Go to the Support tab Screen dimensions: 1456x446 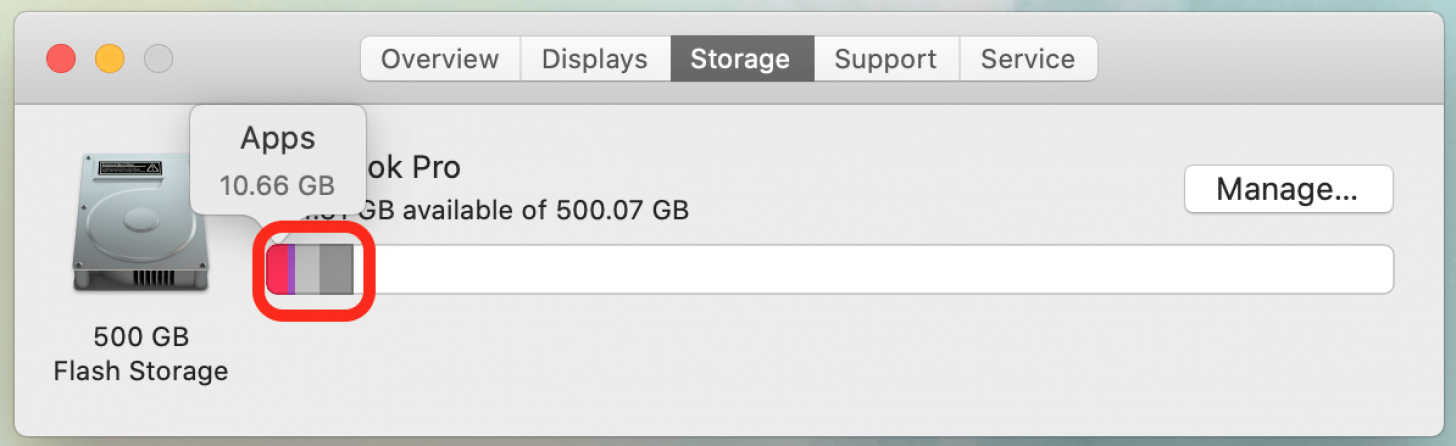coord(886,59)
